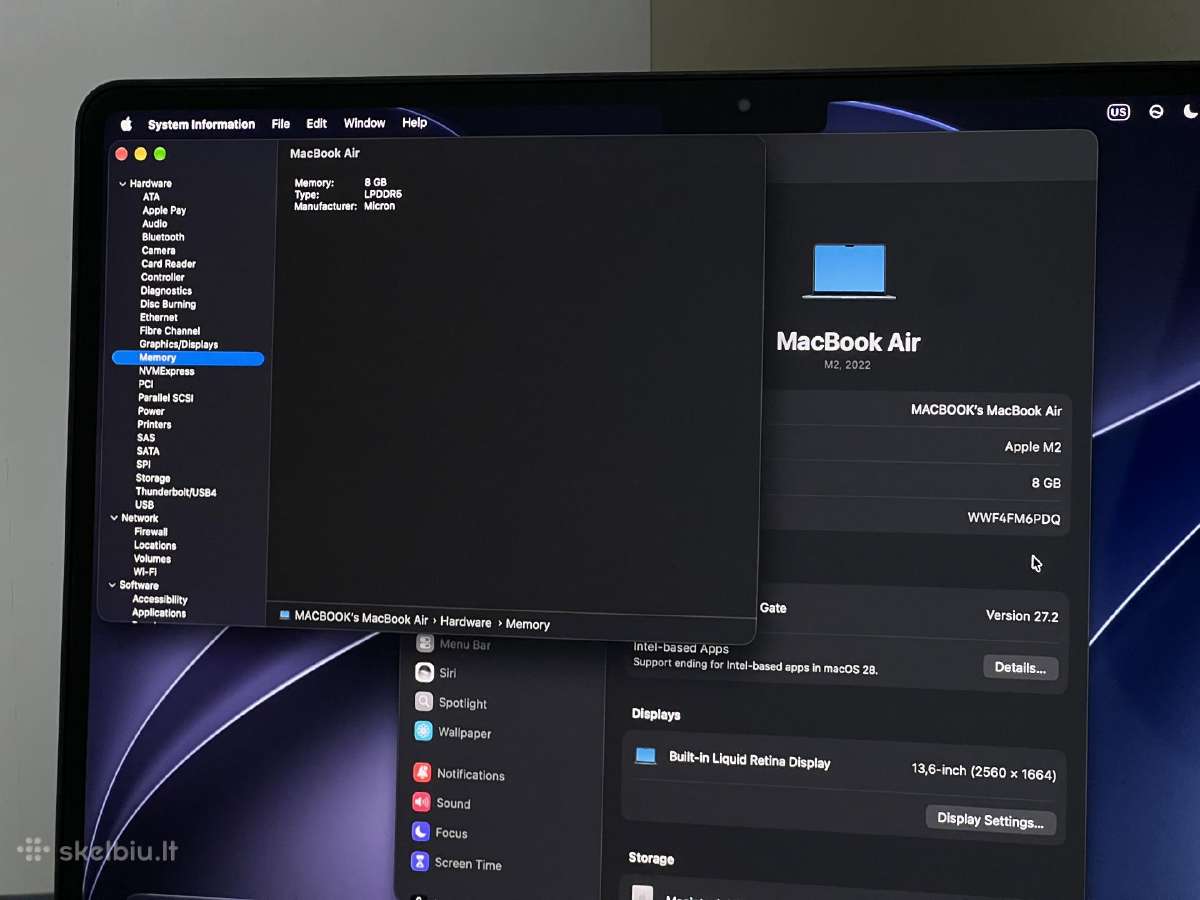Click Hardware in the path bar
1200x900 pixels.
(x=465, y=622)
